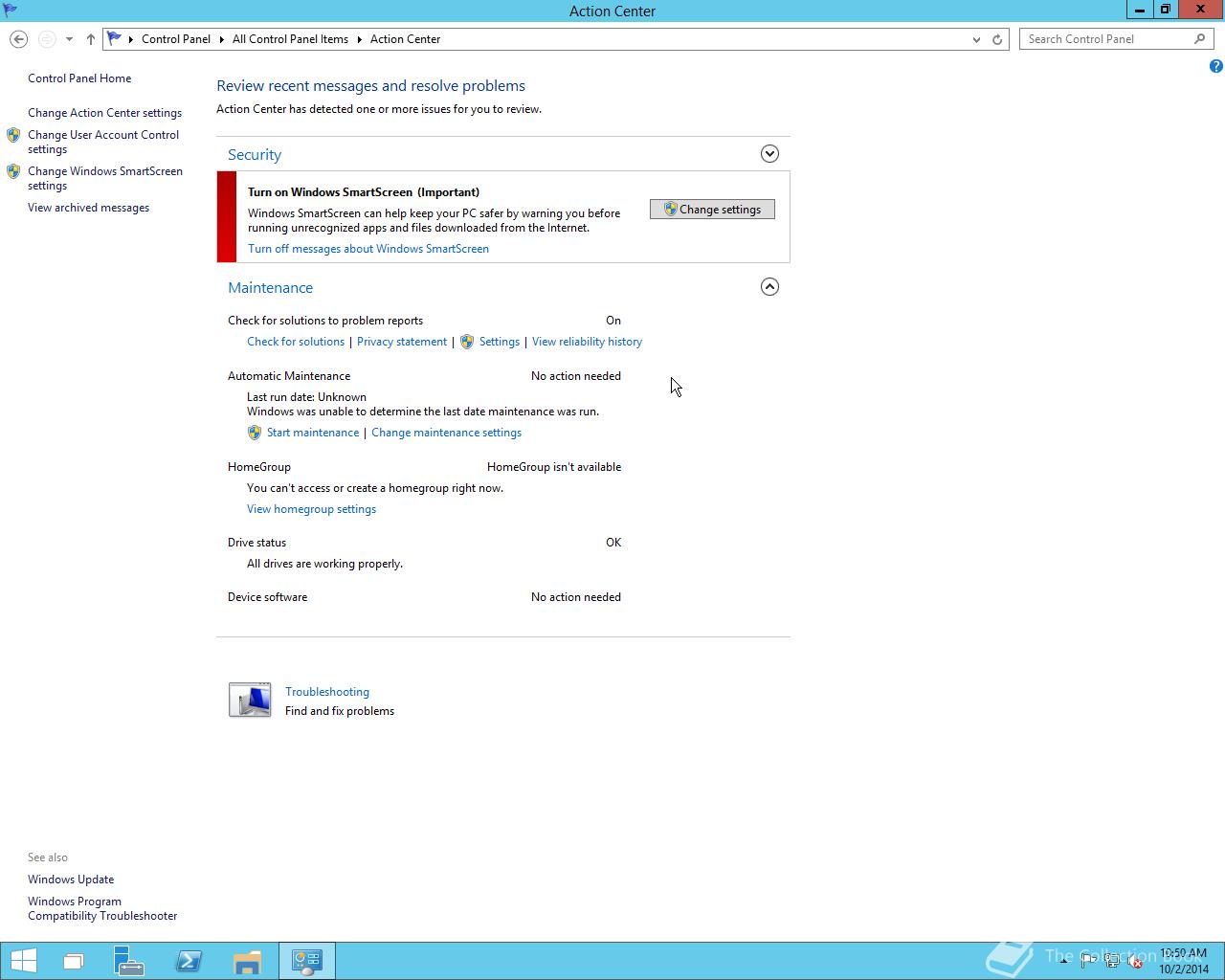Screen dimensions: 1225x980
Task: Open Control Panel Home
Action: tap(79, 78)
